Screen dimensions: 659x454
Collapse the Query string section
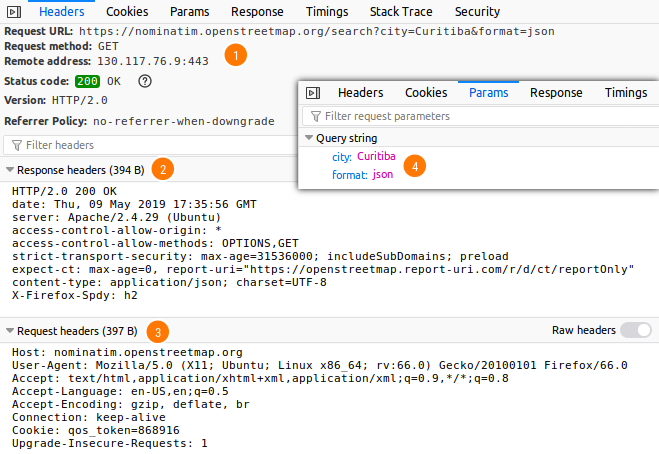tap(309, 138)
